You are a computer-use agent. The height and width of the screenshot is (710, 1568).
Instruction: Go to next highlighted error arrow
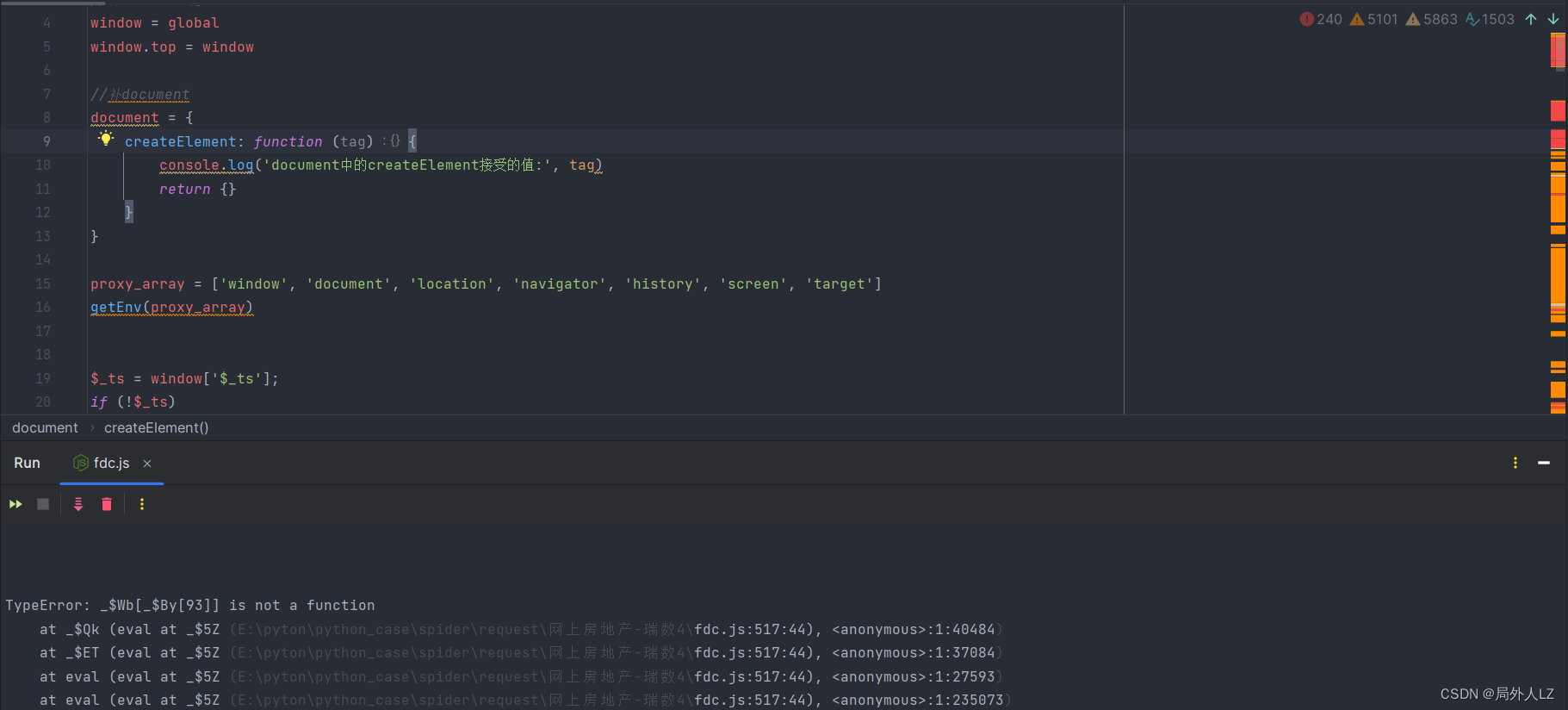(x=1553, y=19)
